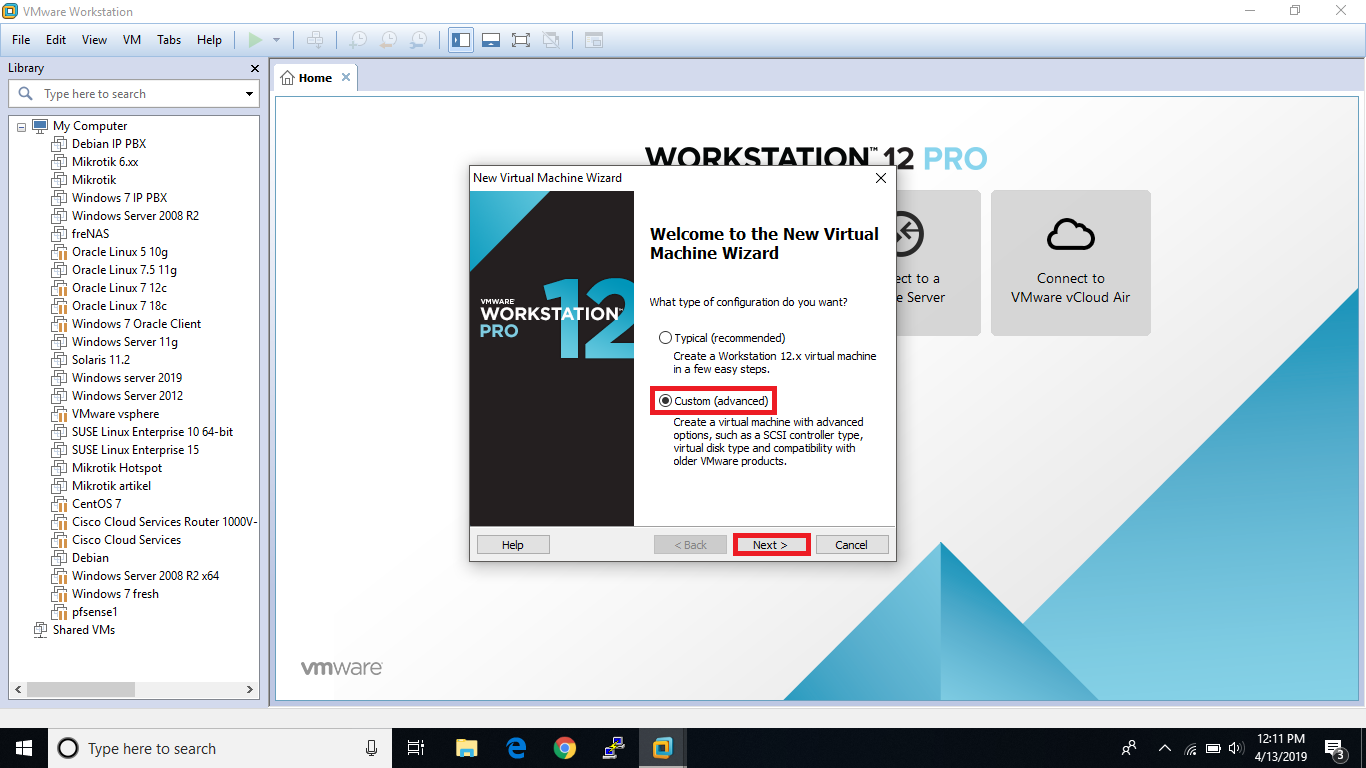
Task: Click Cancel in the New VM Wizard
Action: coord(852,545)
